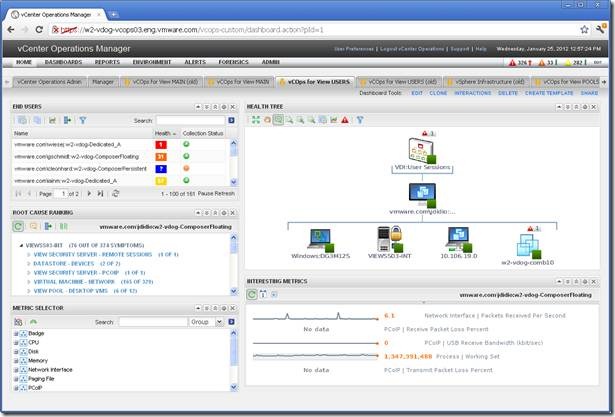Expand Datastore - Devices root cause item
The image size is (615, 417).
pyautogui.click(x=29, y=264)
